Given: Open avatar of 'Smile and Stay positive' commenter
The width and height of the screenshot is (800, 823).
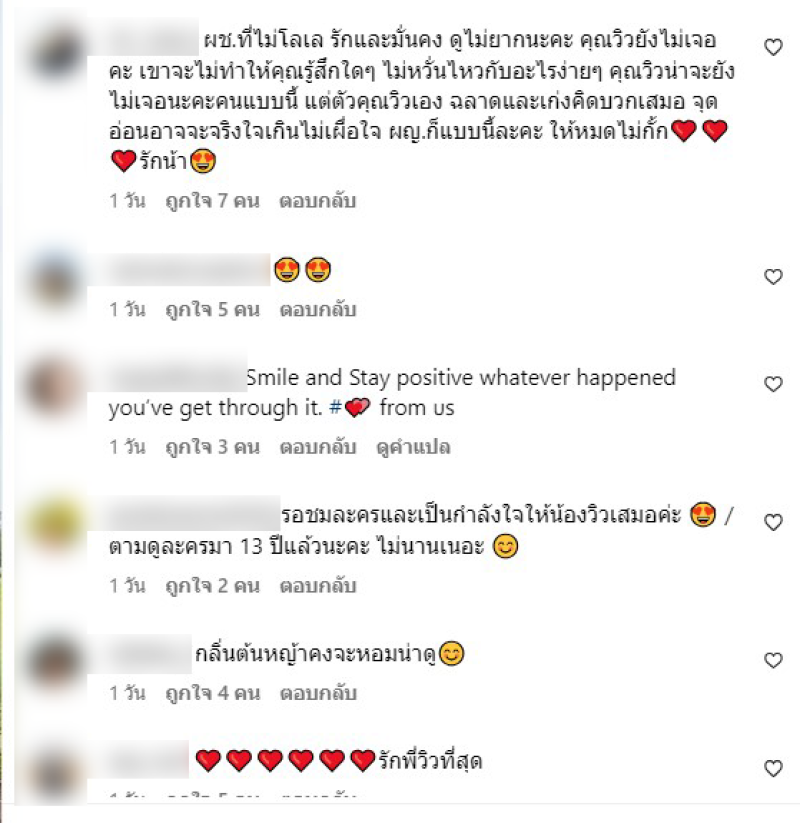Looking at the screenshot, I should click(55, 387).
